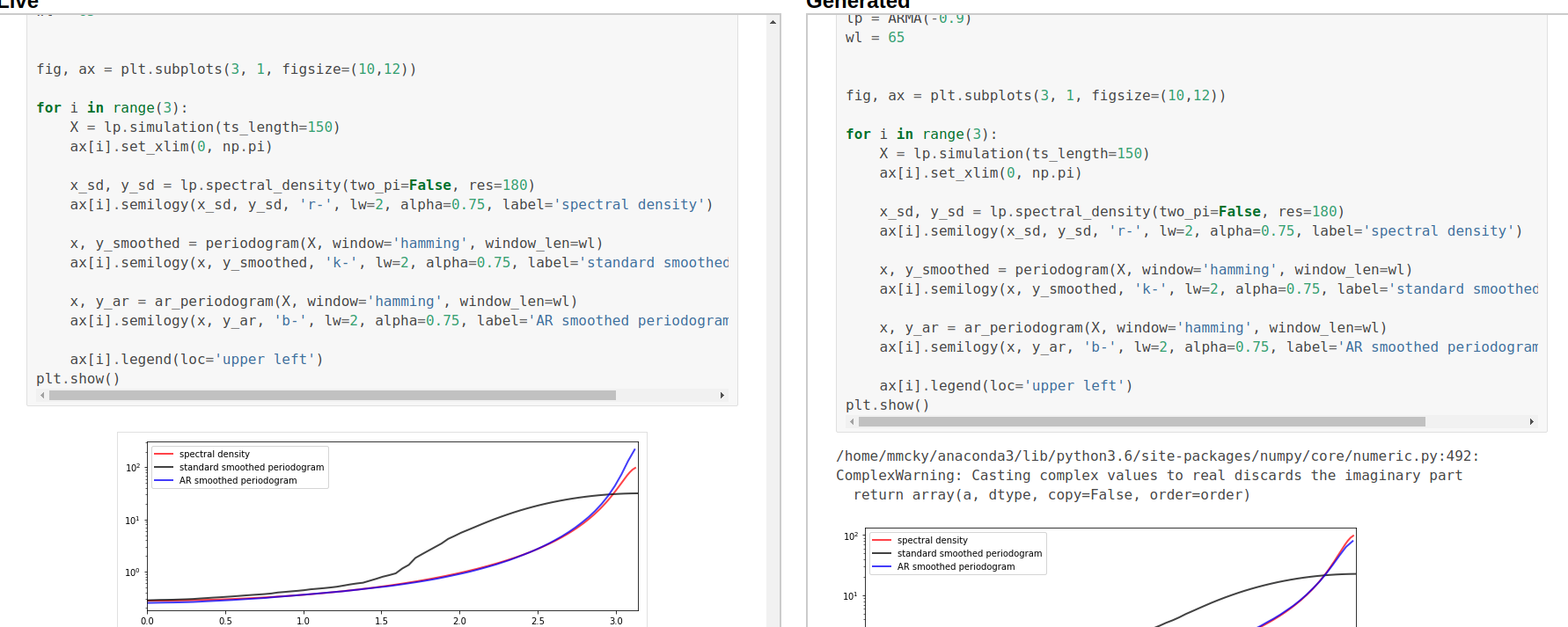Click the 'ax[i].semilogy(x, y_smoothed' line in Generated
This screenshot has width=1568, height=627.
tap(1209, 289)
